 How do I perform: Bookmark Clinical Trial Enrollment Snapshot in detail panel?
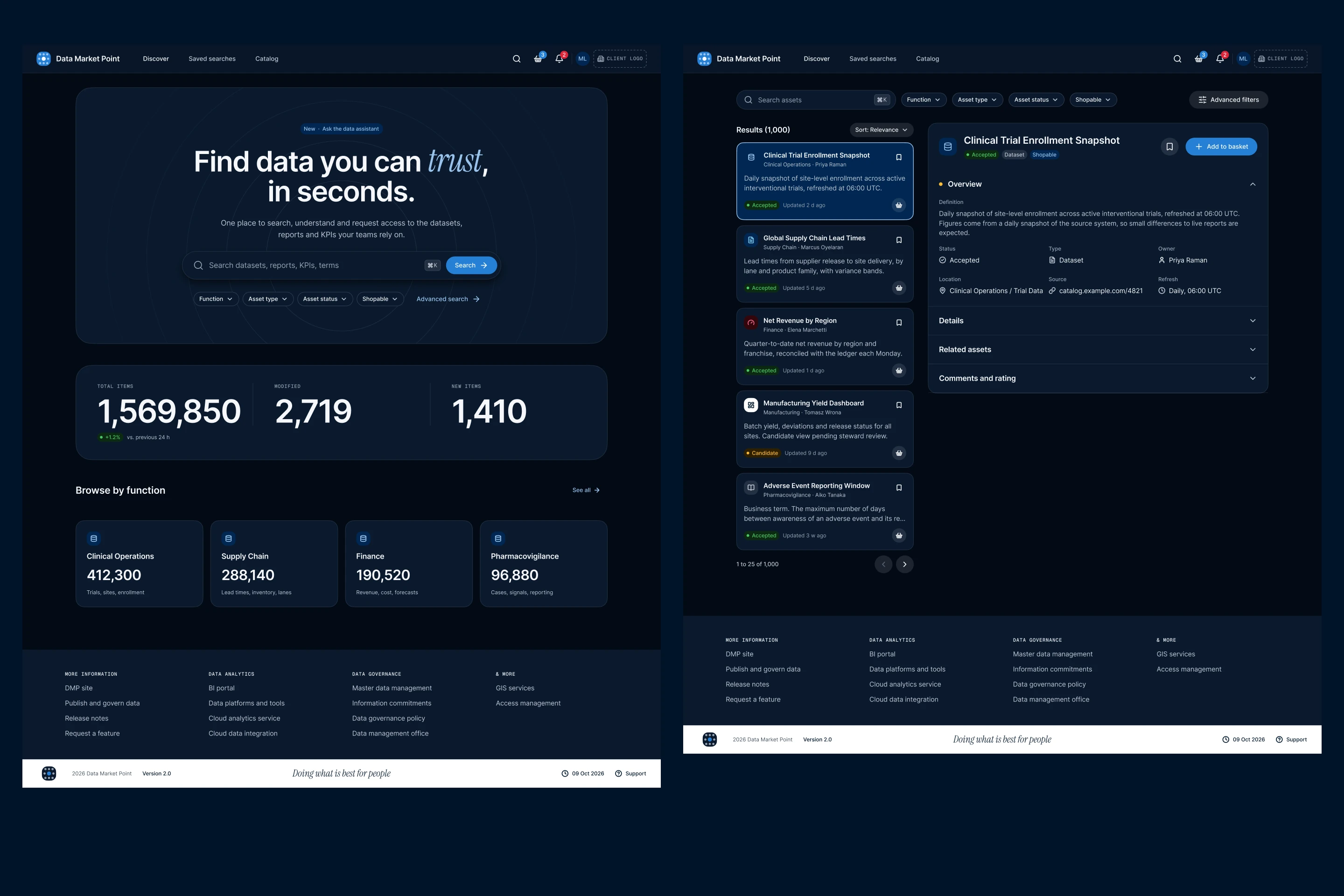1170,147
